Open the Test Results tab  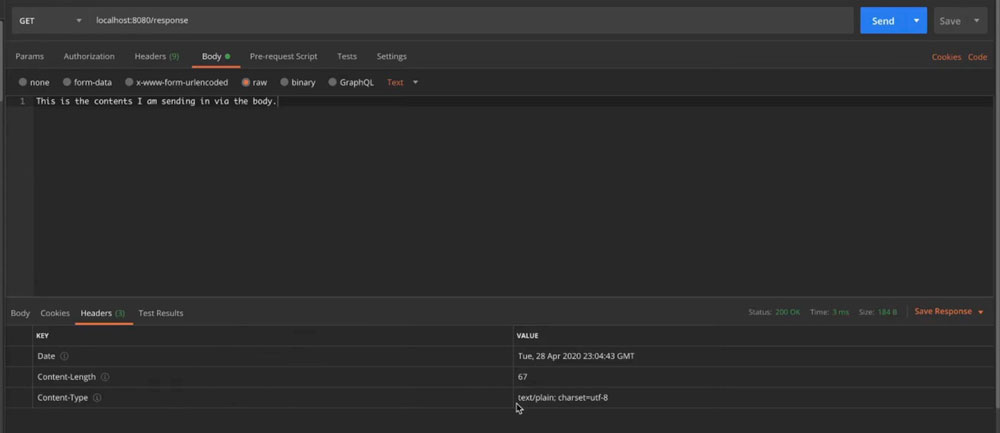coord(161,313)
